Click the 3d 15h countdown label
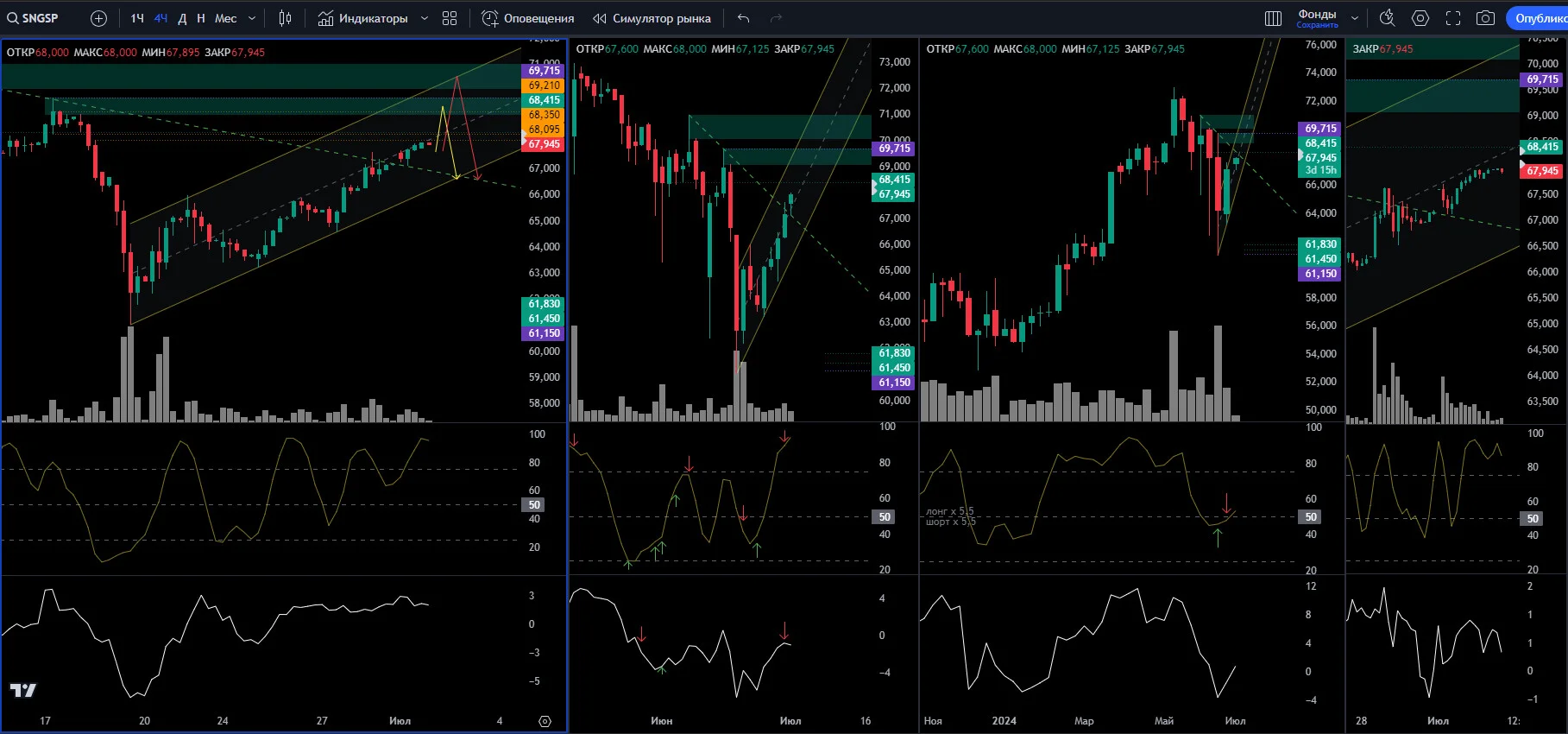Viewport: 1568px width, 734px height. pyautogui.click(x=1321, y=170)
